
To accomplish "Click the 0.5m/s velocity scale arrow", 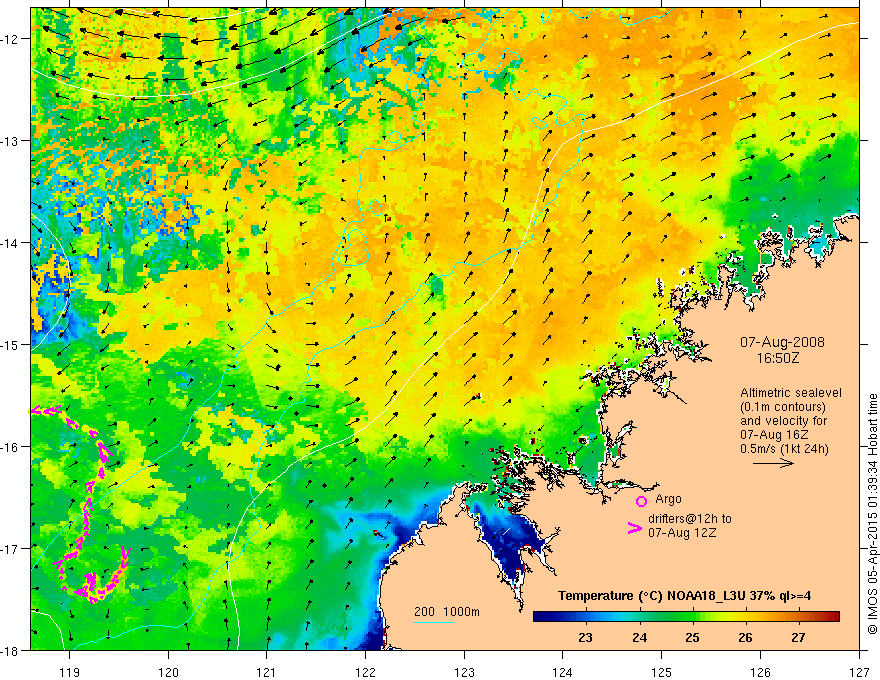I will coord(773,463).
